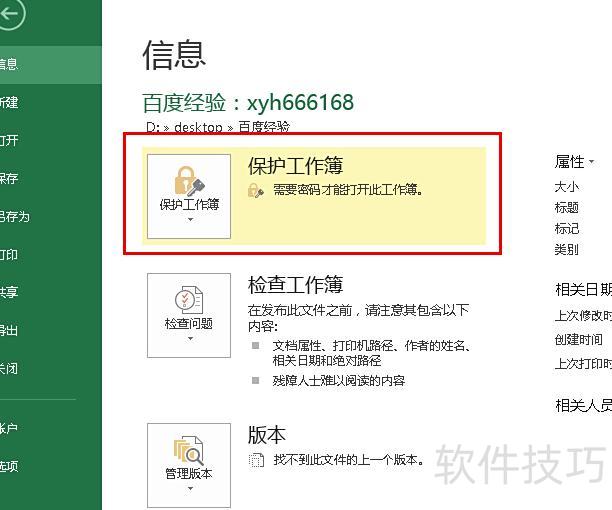Screen dimensions: 612x510
Task: Click the 标记 property label
Action: pos(566,229)
